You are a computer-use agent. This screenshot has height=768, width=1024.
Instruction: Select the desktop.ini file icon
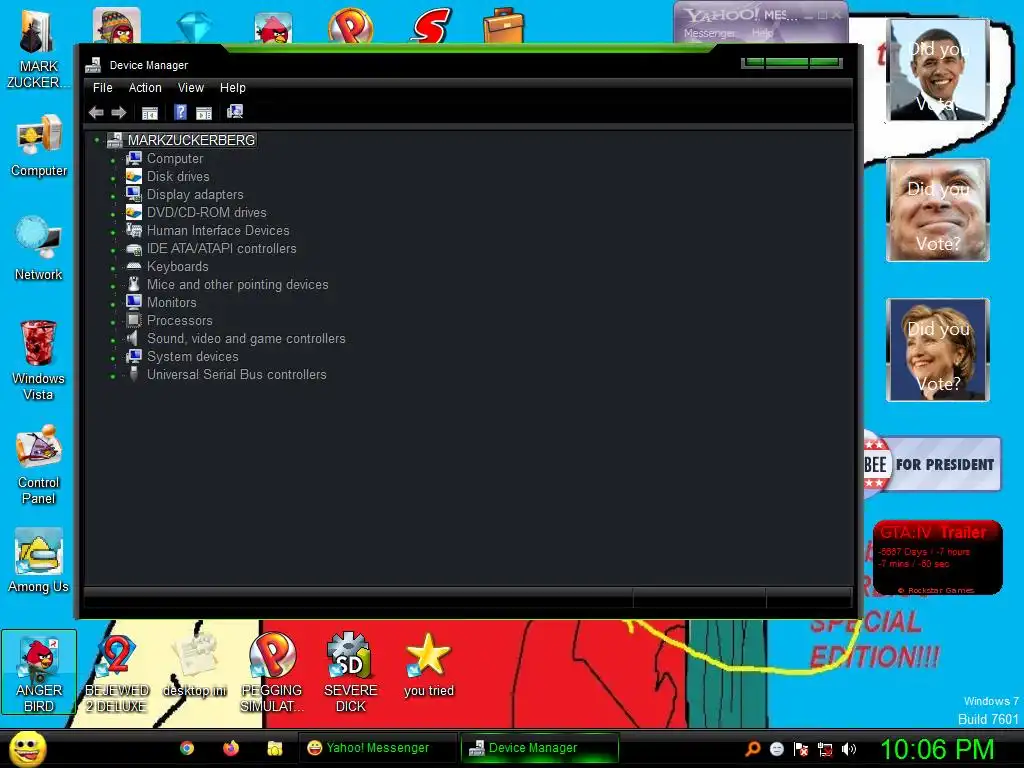194,665
